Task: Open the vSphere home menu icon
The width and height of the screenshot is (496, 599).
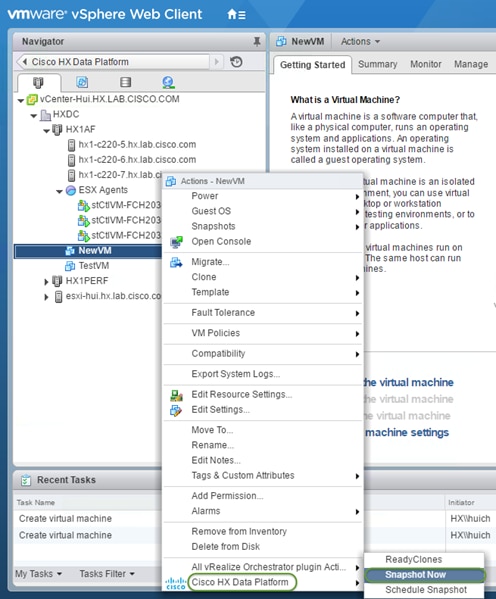Action: click(x=236, y=15)
